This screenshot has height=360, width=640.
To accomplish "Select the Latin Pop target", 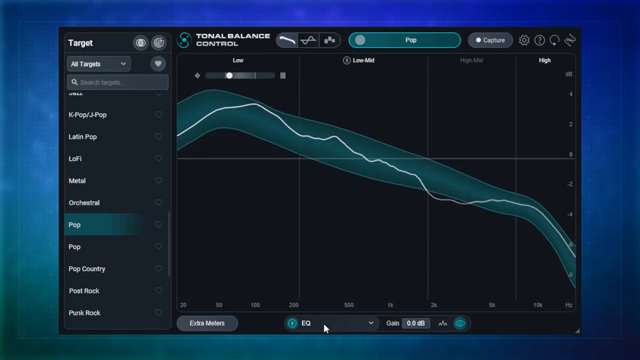I will (82, 137).
